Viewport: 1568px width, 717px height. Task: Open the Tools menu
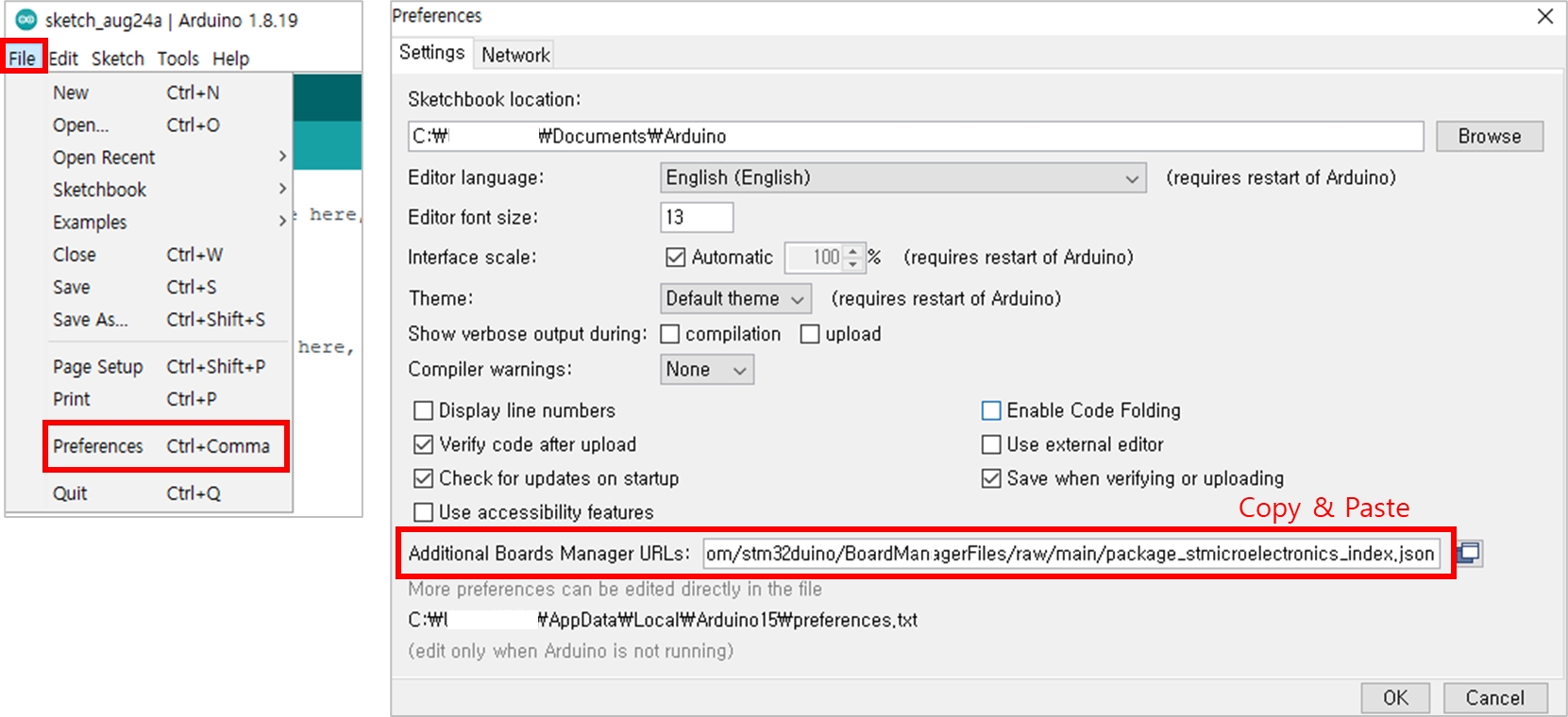click(177, 58)
